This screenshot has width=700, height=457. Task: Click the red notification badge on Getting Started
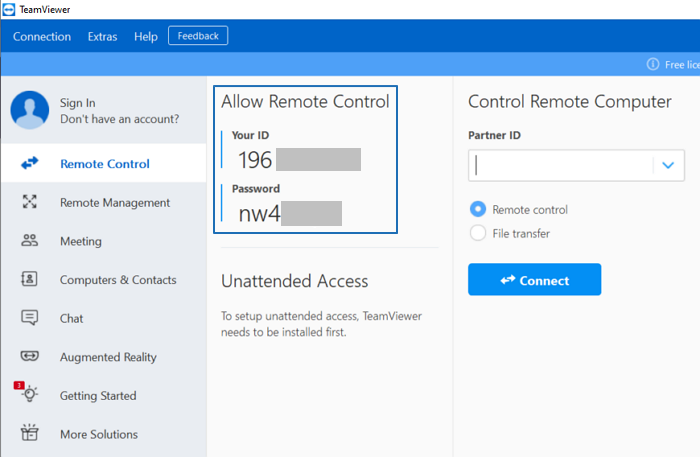tap(19, 385)
